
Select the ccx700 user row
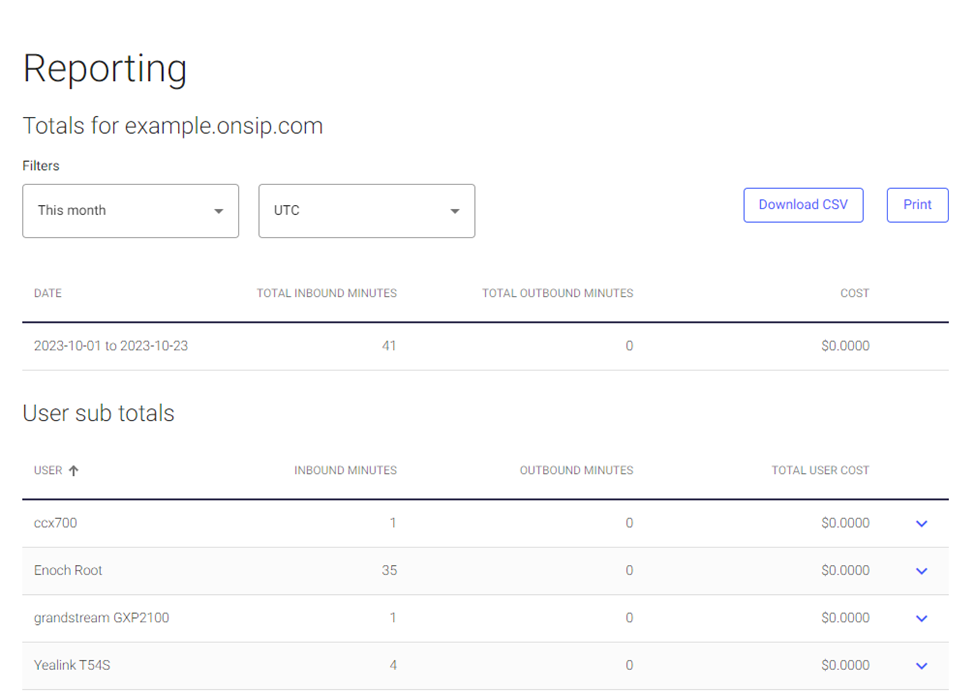pyautogui.click(x=485, y=524)
